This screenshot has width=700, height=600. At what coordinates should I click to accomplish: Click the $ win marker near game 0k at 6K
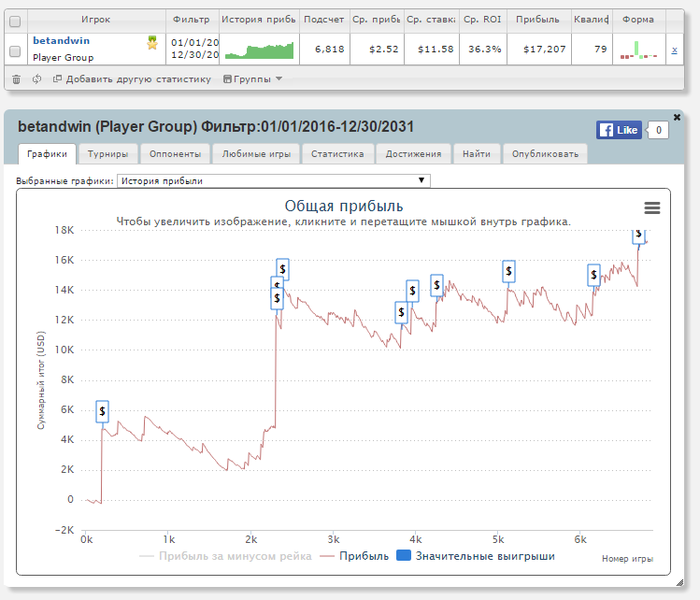[102, 411]
